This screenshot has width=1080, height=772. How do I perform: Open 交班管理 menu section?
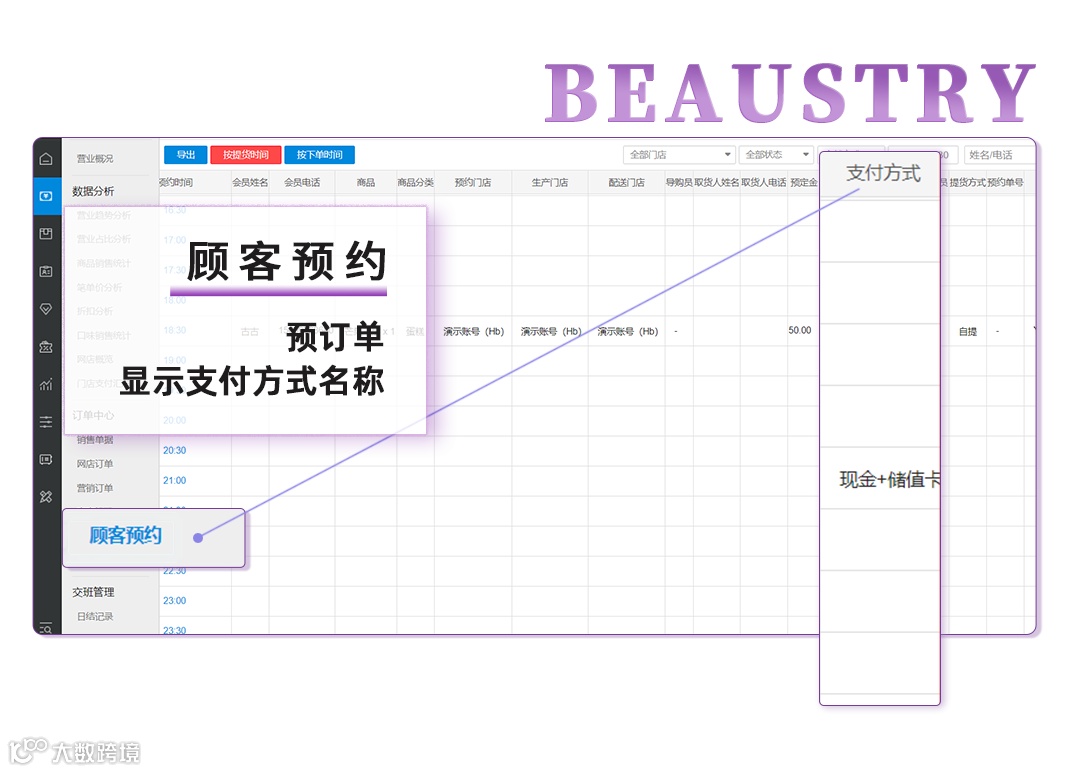click(x=93, y=592)
